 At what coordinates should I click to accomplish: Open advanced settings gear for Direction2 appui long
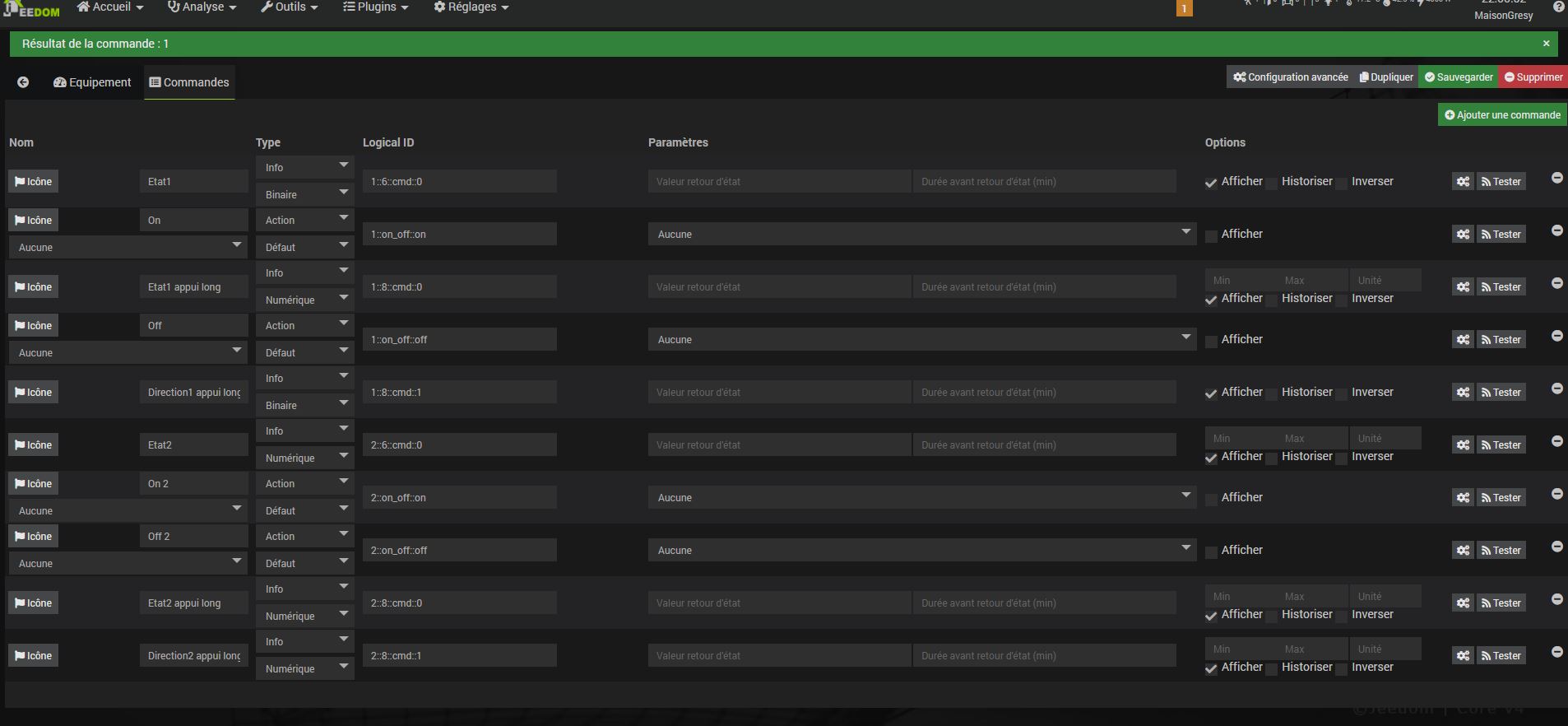(x=1463, y=656)
